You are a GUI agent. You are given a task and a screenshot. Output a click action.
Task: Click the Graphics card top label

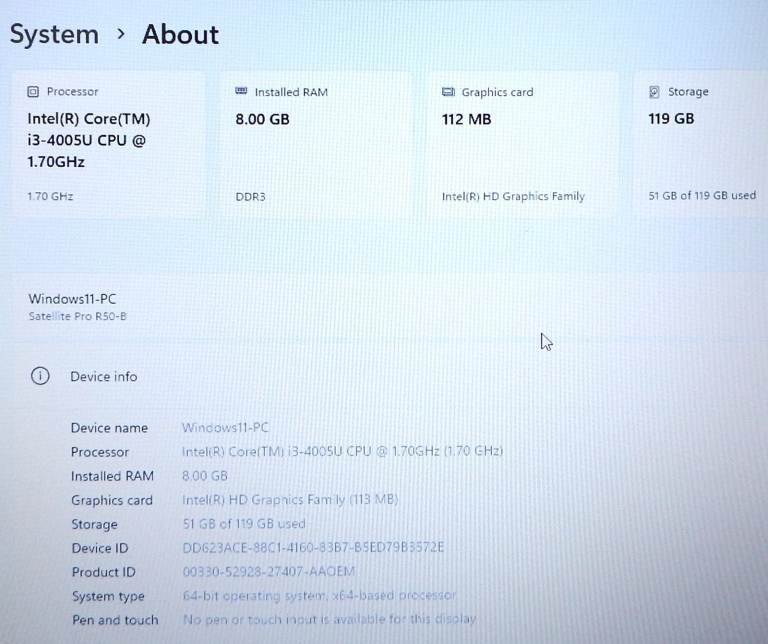(497, 92)
